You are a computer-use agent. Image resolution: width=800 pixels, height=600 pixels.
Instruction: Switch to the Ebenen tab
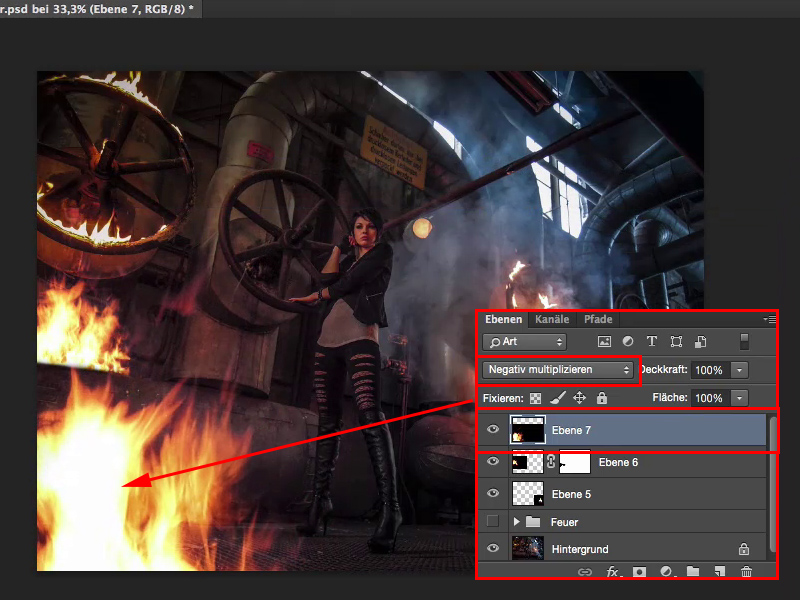coord(504,319)
